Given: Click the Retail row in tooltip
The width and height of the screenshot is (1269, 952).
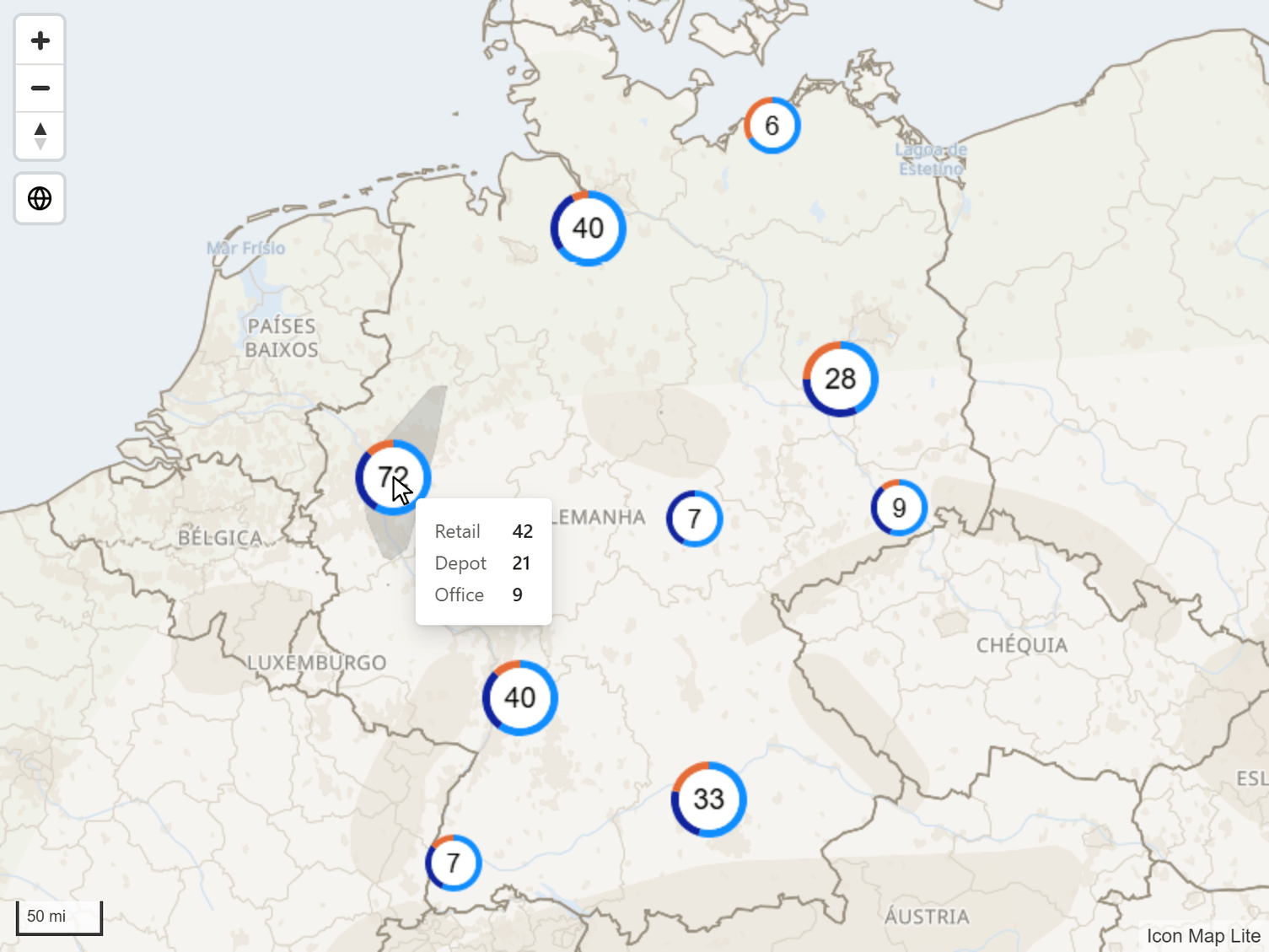Looking at the screenshot, I should pyautogui.click(x=484, y=531).
